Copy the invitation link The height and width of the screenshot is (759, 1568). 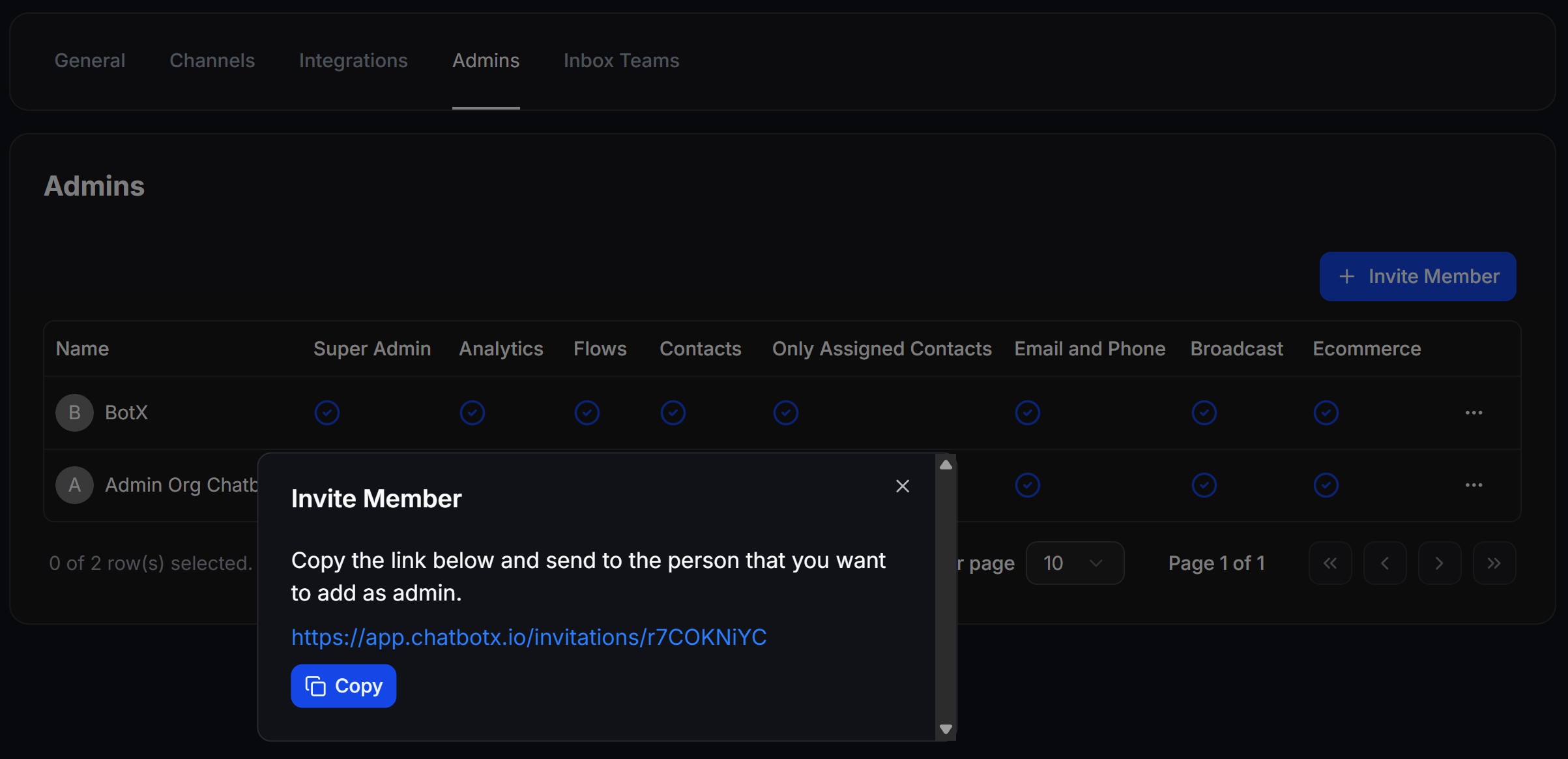pos(343,686)
